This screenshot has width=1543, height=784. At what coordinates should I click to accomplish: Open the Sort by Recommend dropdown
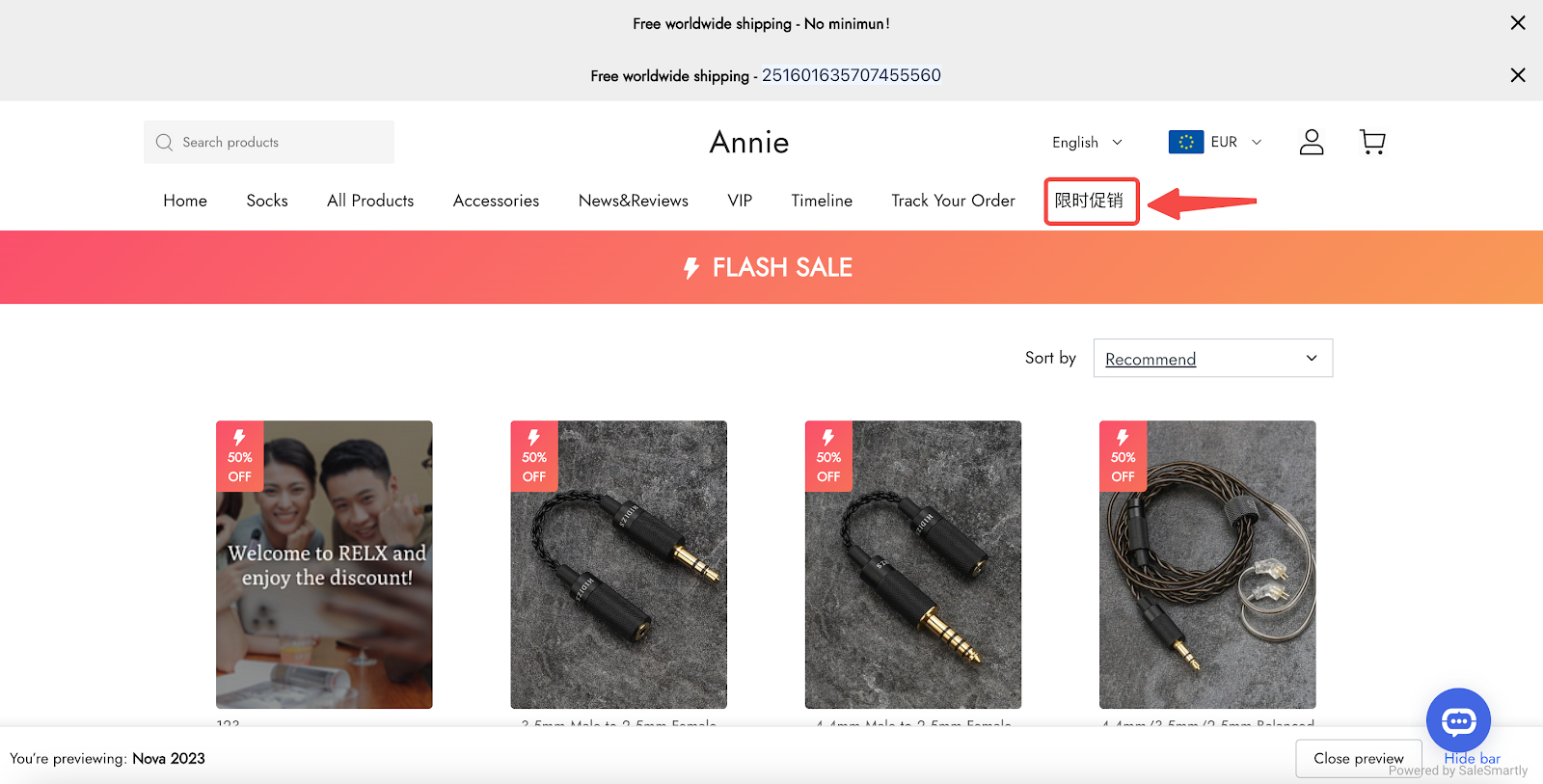tap(1212, 359)
